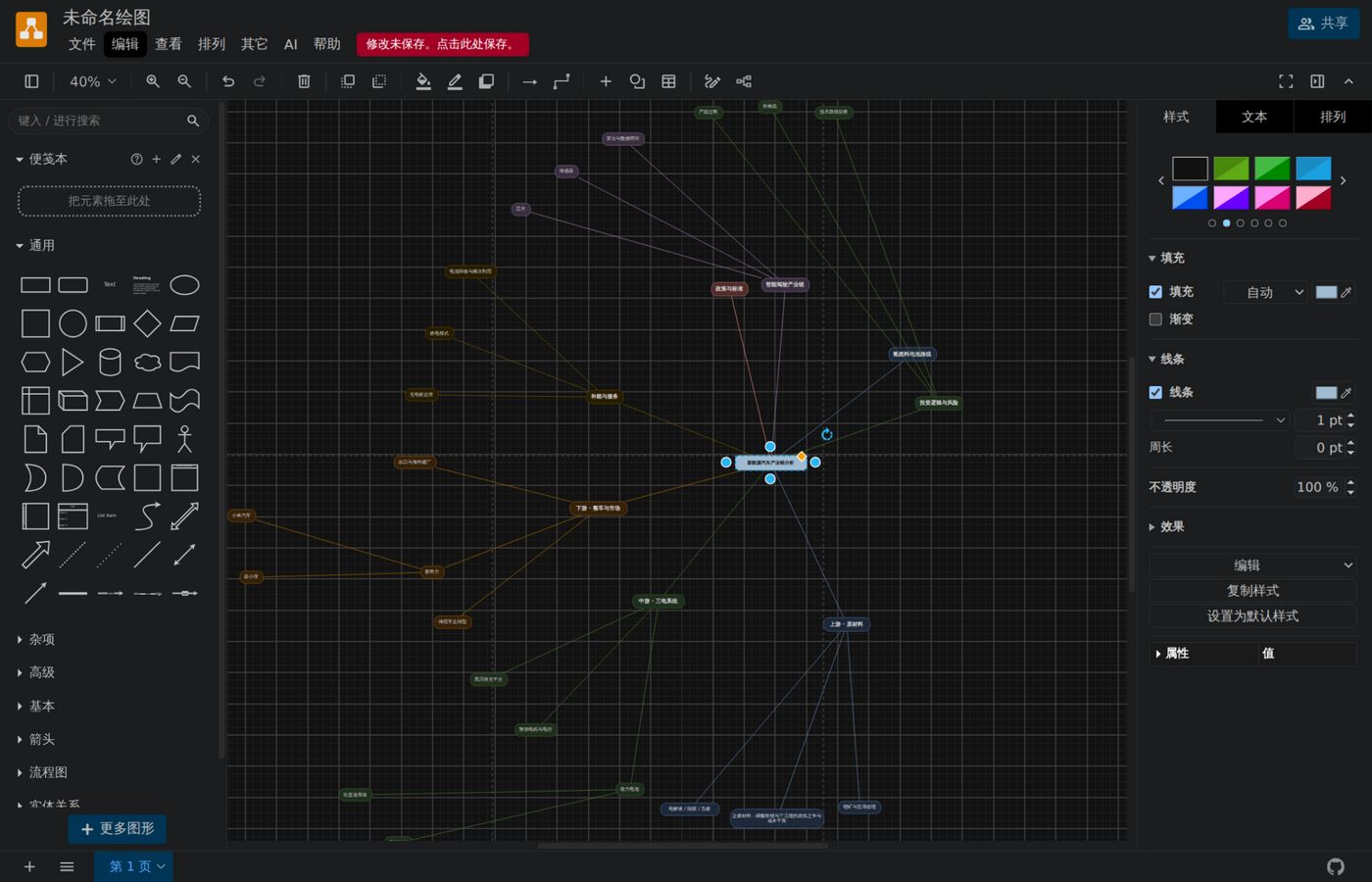The width and height of the screenshot is (1372, 882).
Task: Click the zoom out magnifier icon
Action: (x=184, y=81)
